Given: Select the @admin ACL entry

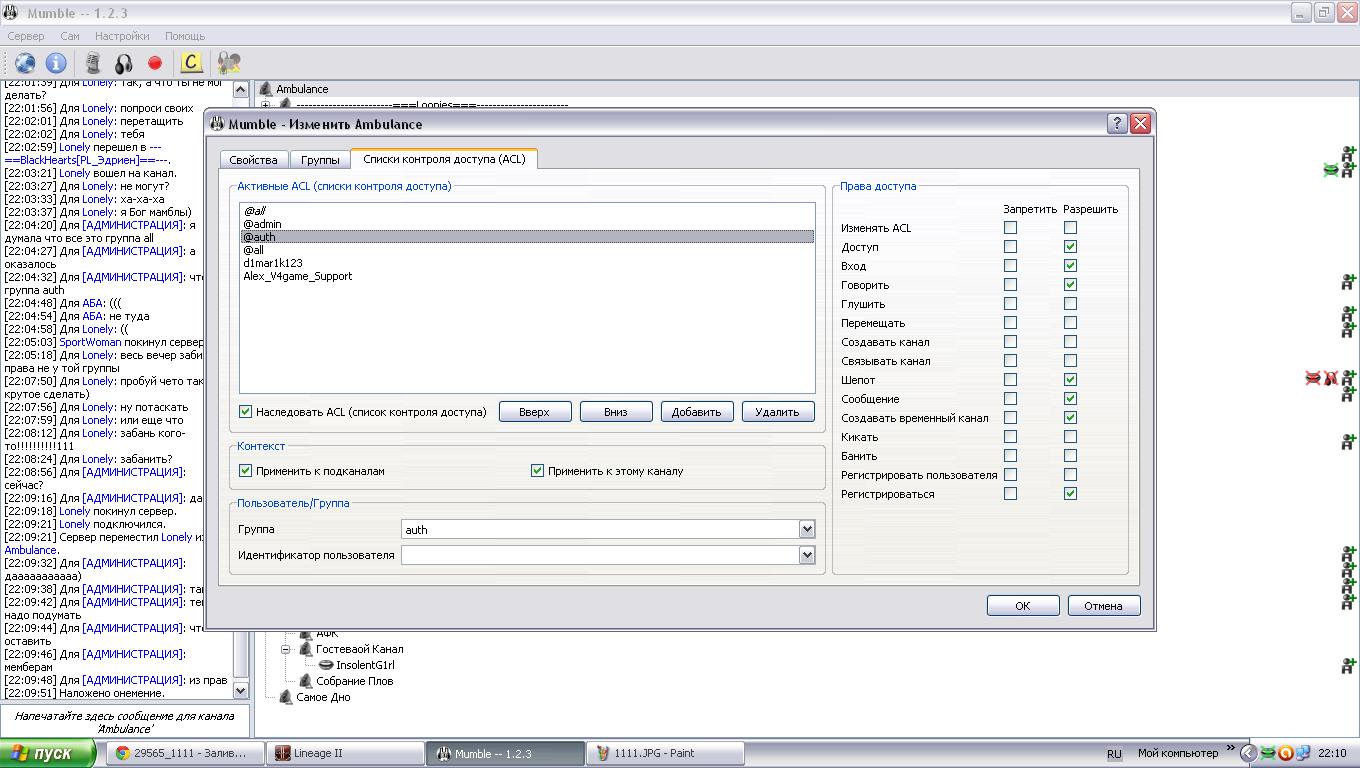Looking at the screenshot, I should [x=528, y=224].
